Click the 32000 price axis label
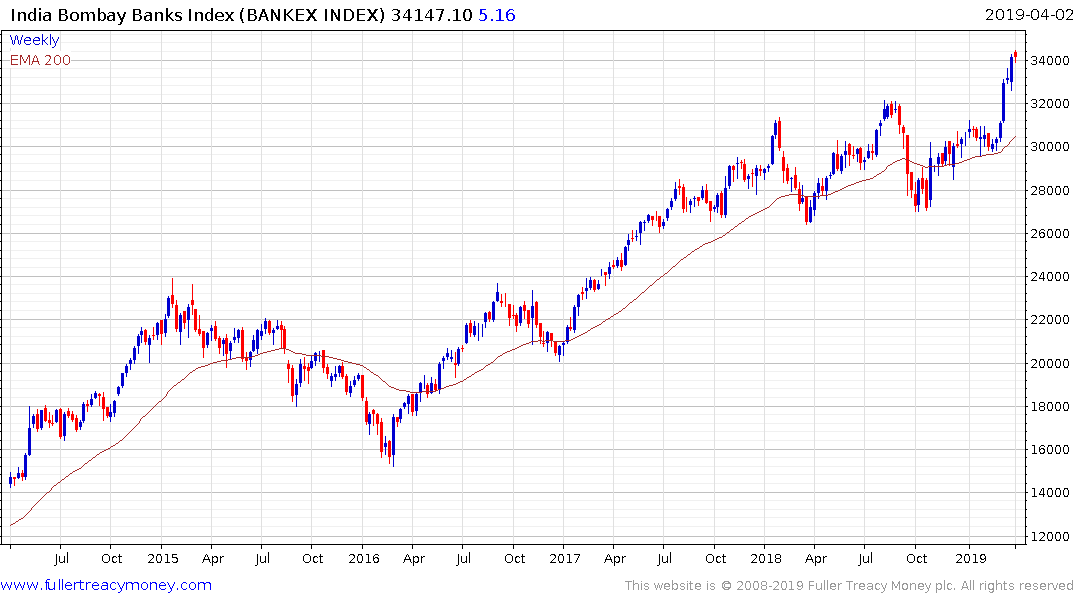This screenshot has width=1075, height=600. pos(1050,104)
